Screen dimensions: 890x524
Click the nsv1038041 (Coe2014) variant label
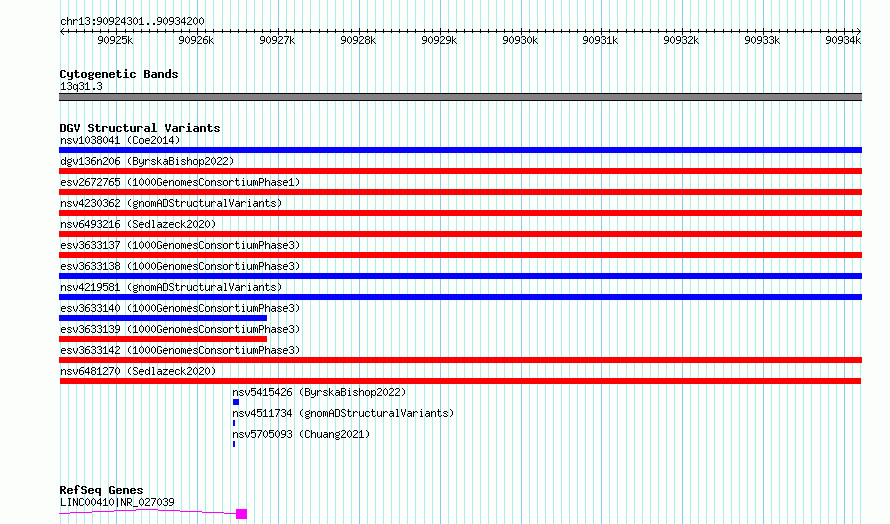tap(120, 140)
